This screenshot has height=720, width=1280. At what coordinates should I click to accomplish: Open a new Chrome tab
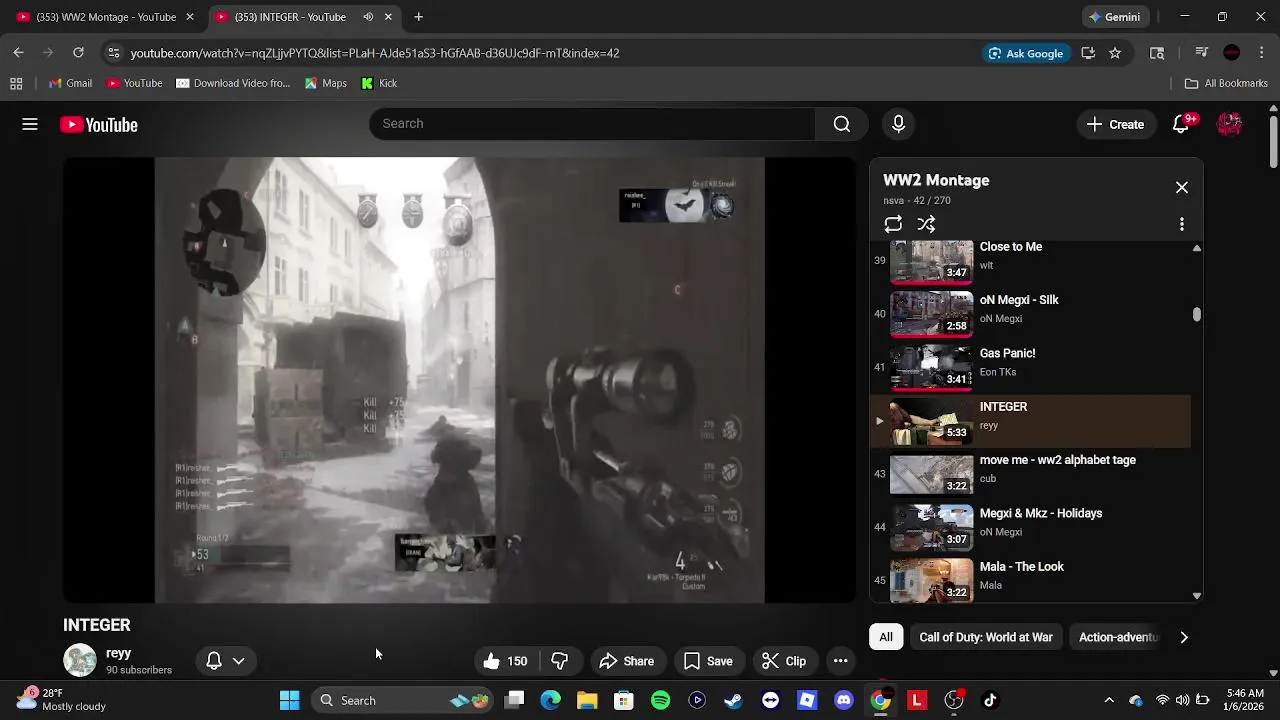click(418, 17)
